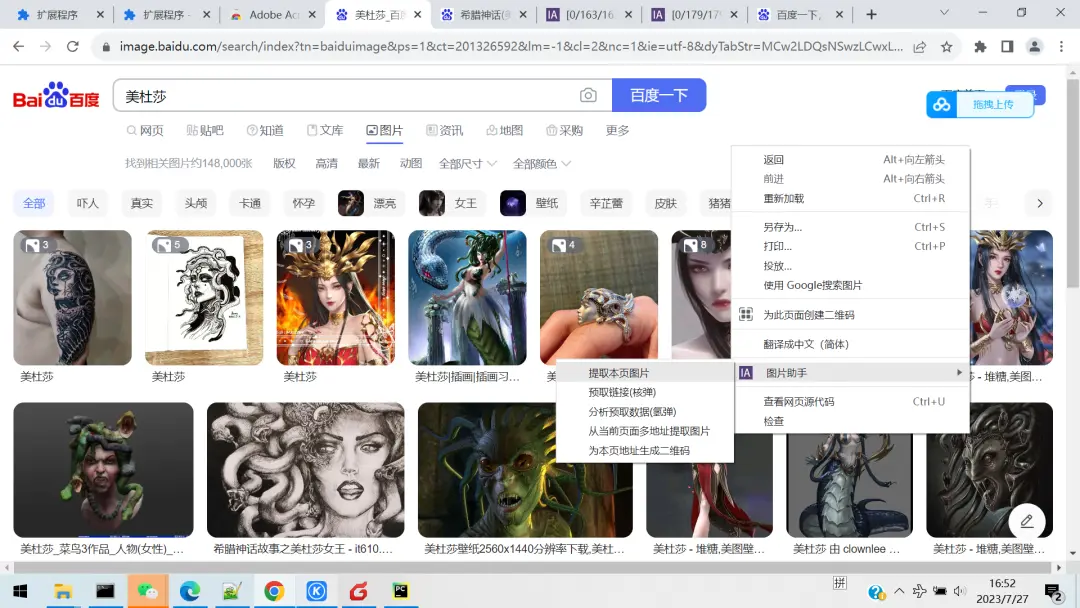The image size is (1080, 608).
Task: Click the camera icon for image search
Action: tap(589, 94)
